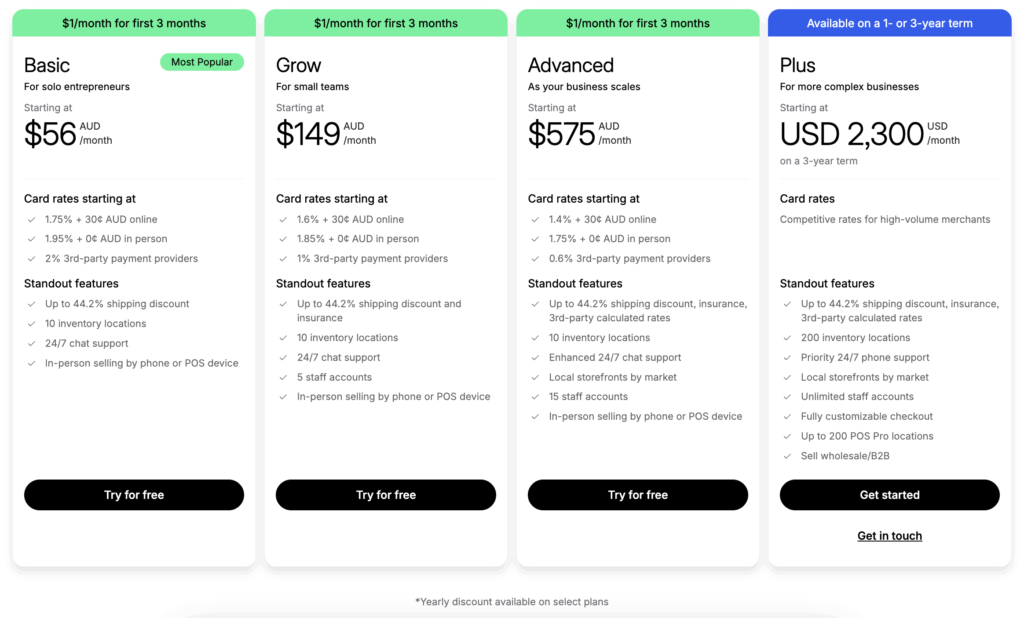Click the Most Popular badge on Basic
Viewport: 1024px width, 618px height.
[202, 62]
